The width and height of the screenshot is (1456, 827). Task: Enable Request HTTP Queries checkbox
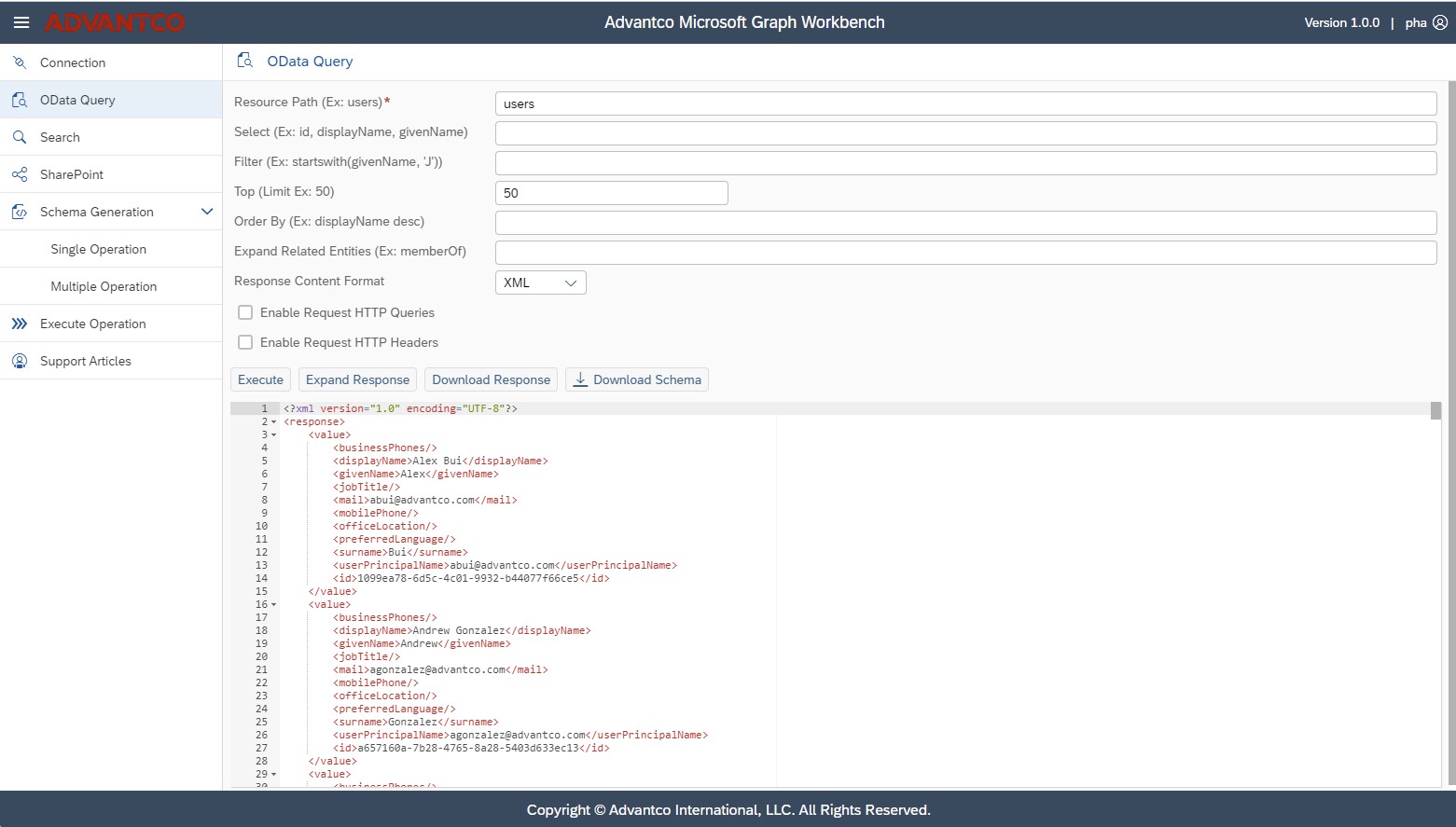tap(245, 312)
